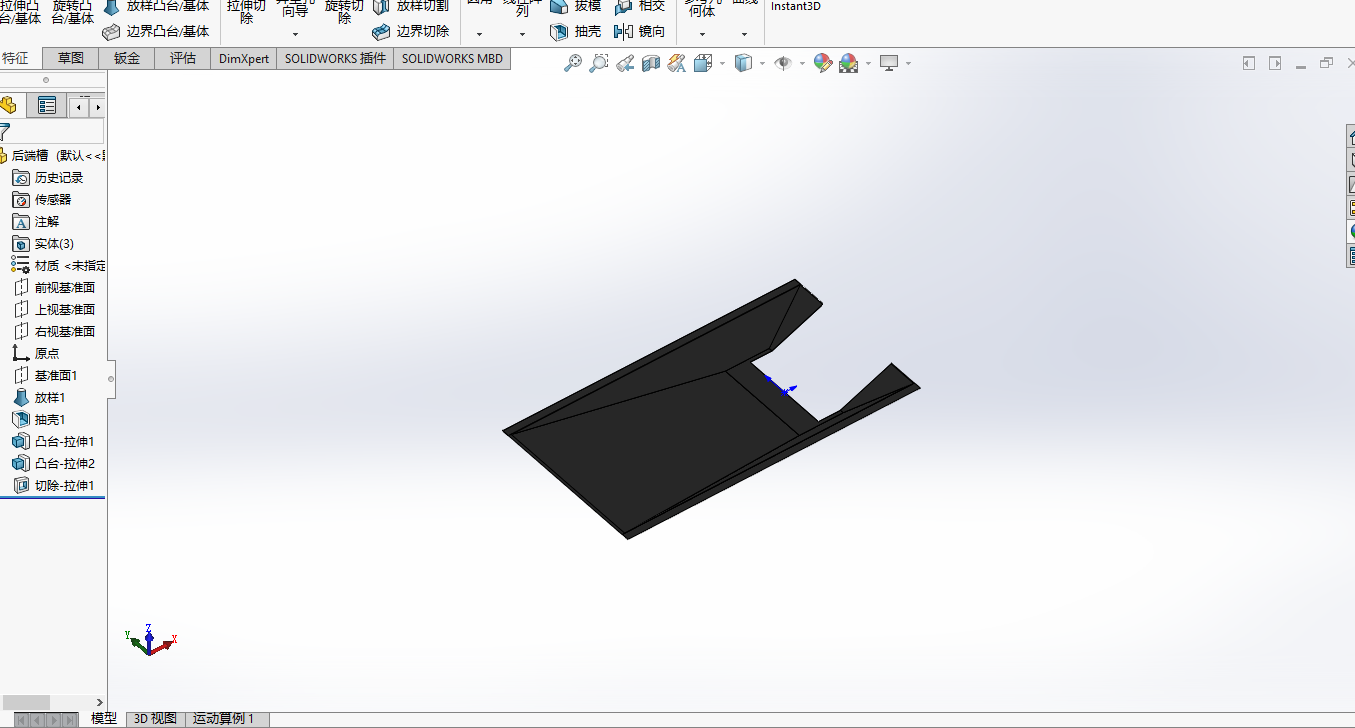Click the Previous View icon
This screenshot has width=1355, height=728.
pyautogui.click(x=625, y=63)
